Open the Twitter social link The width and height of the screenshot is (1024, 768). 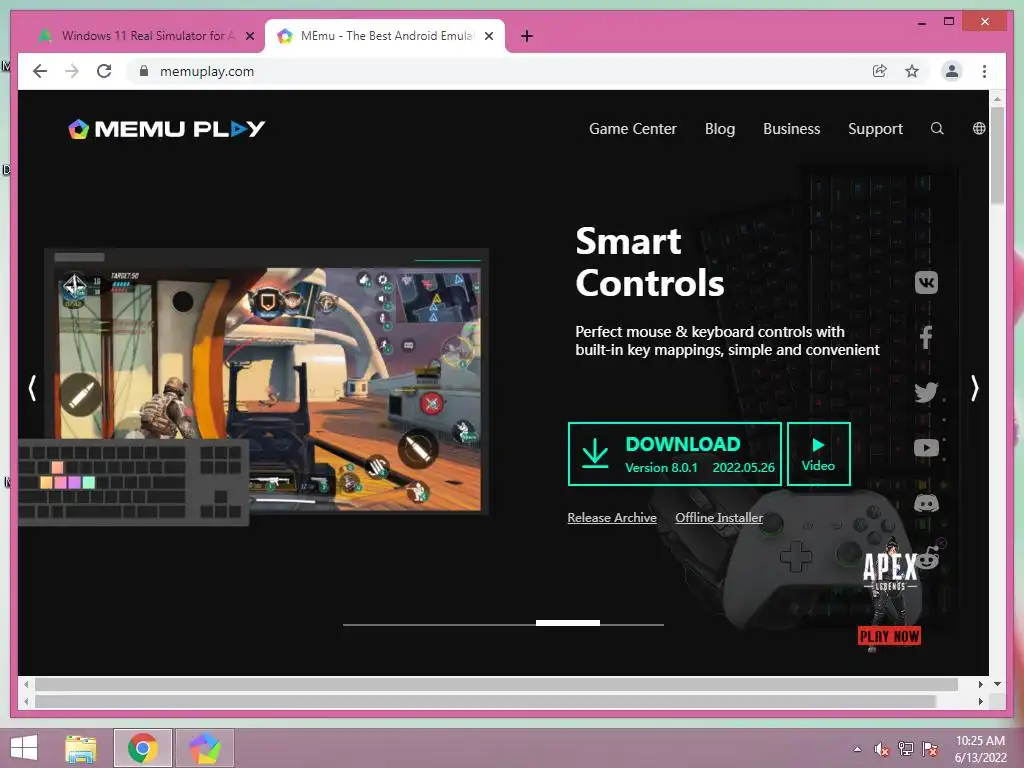point(926,392)
